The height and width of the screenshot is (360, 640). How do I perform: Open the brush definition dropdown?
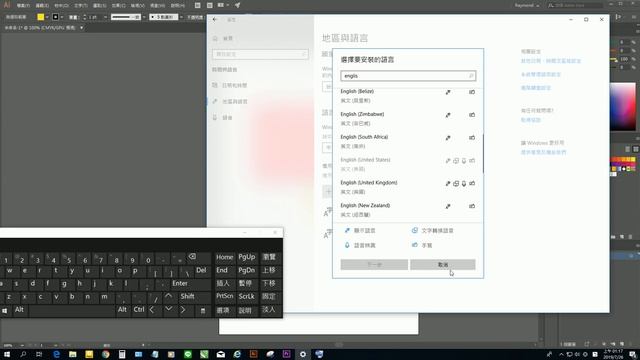[x=181, y=17]
